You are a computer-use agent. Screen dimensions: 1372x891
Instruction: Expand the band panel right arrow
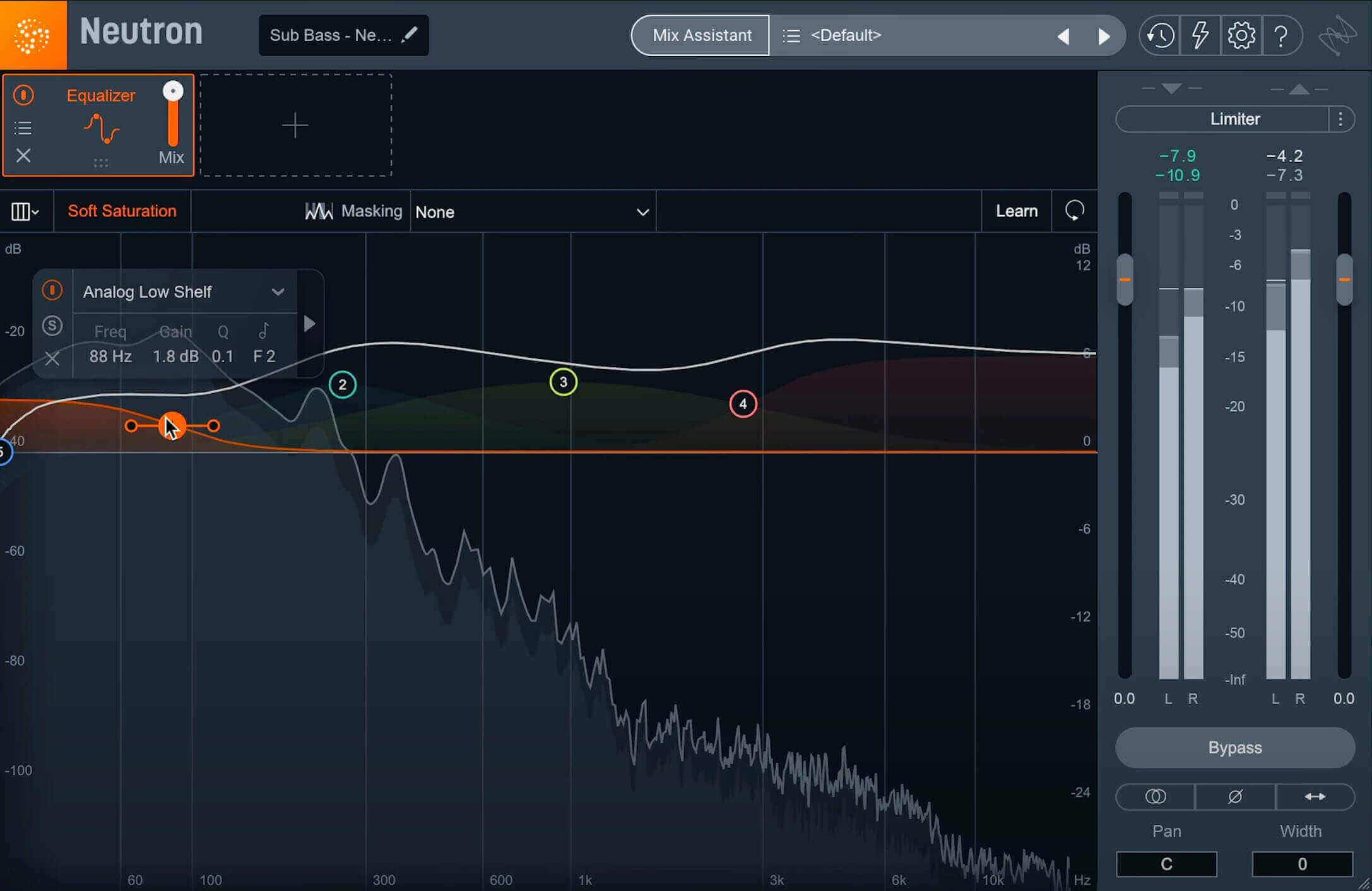309,324
